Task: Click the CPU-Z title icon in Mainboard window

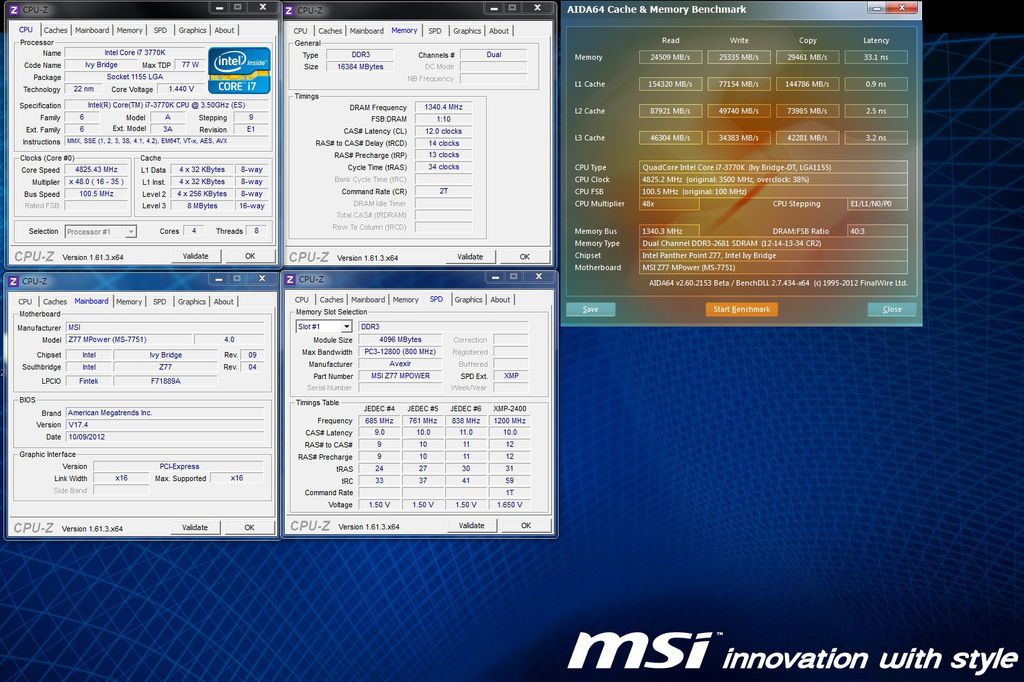Action: click(14, 281)
